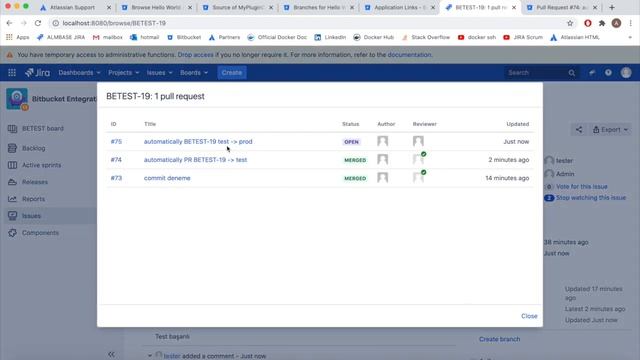
Task: Show hidden bookmarks overflow chevron
Action: tap(630, 37)
